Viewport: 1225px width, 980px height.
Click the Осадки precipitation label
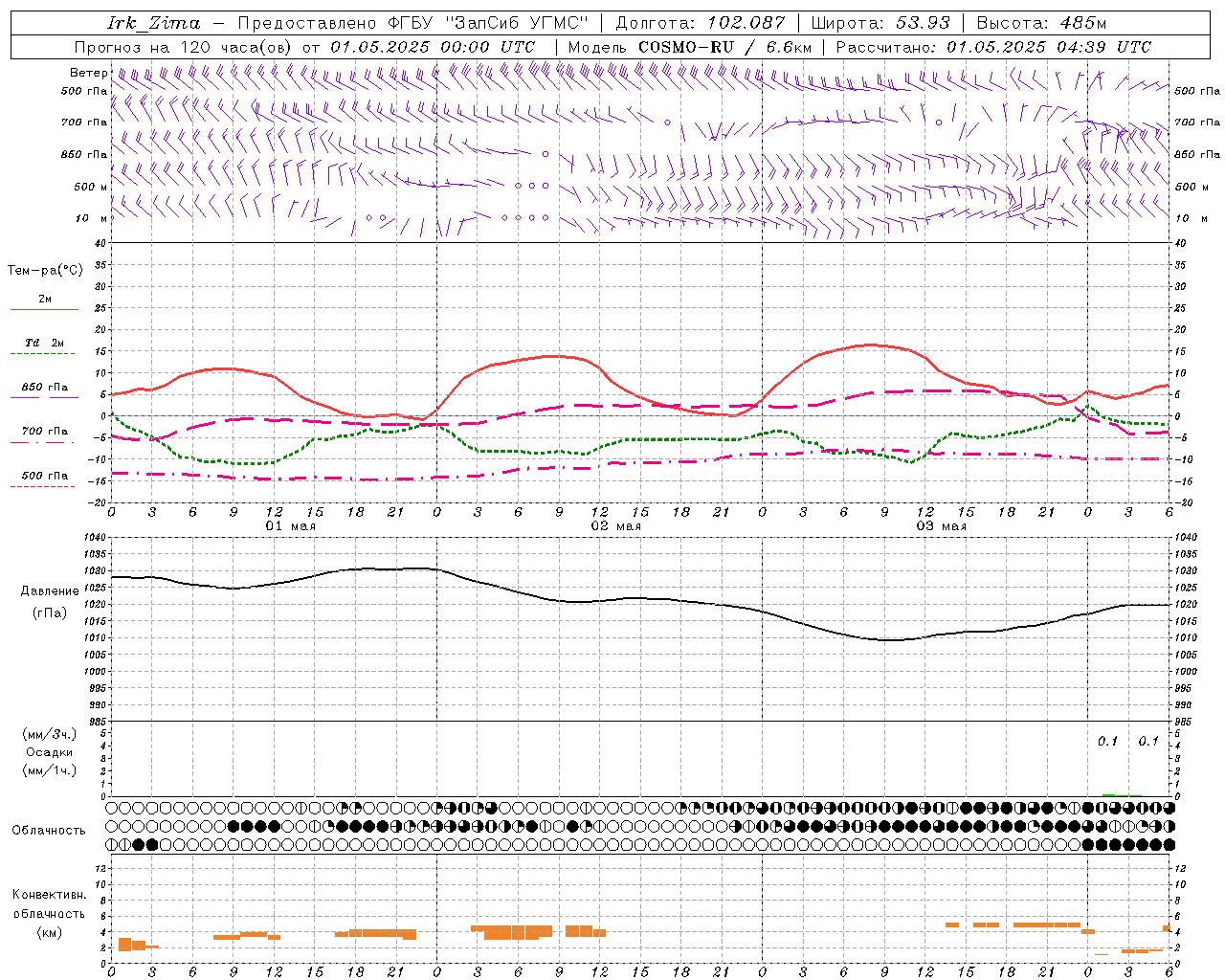(50, 752)
